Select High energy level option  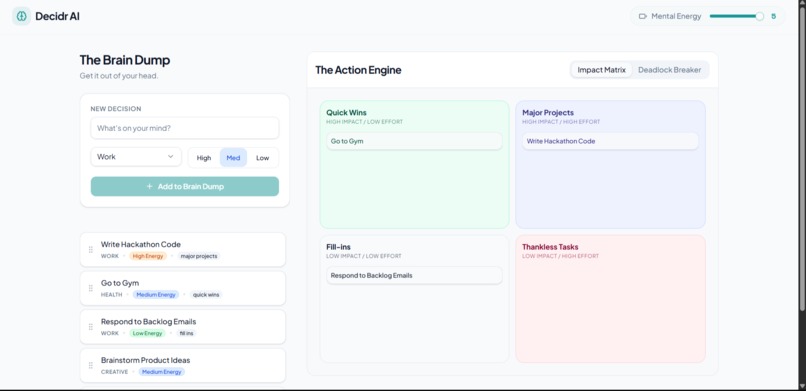click(x=204, y=158)
